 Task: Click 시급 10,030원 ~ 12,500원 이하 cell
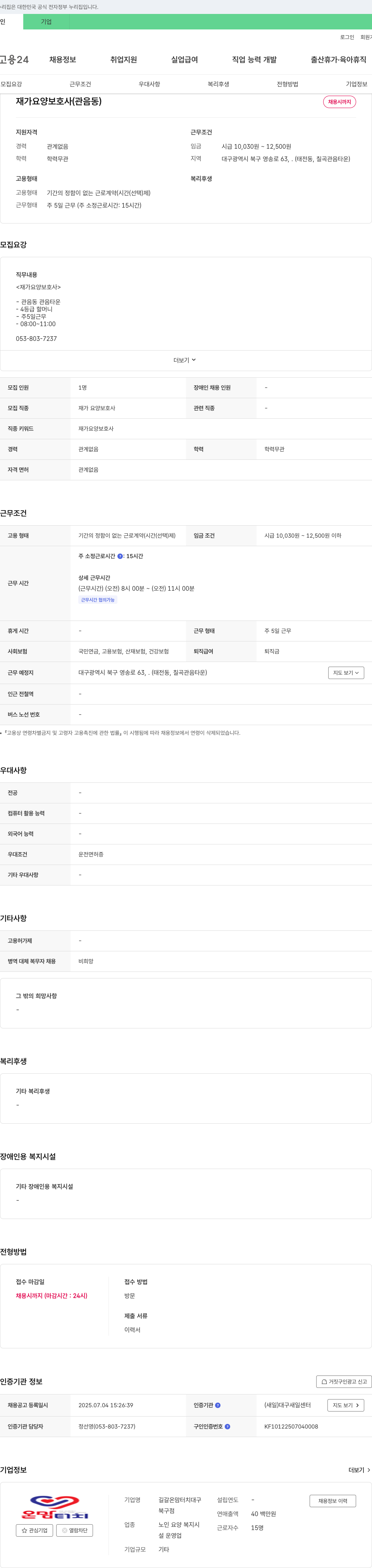(303, 536)
